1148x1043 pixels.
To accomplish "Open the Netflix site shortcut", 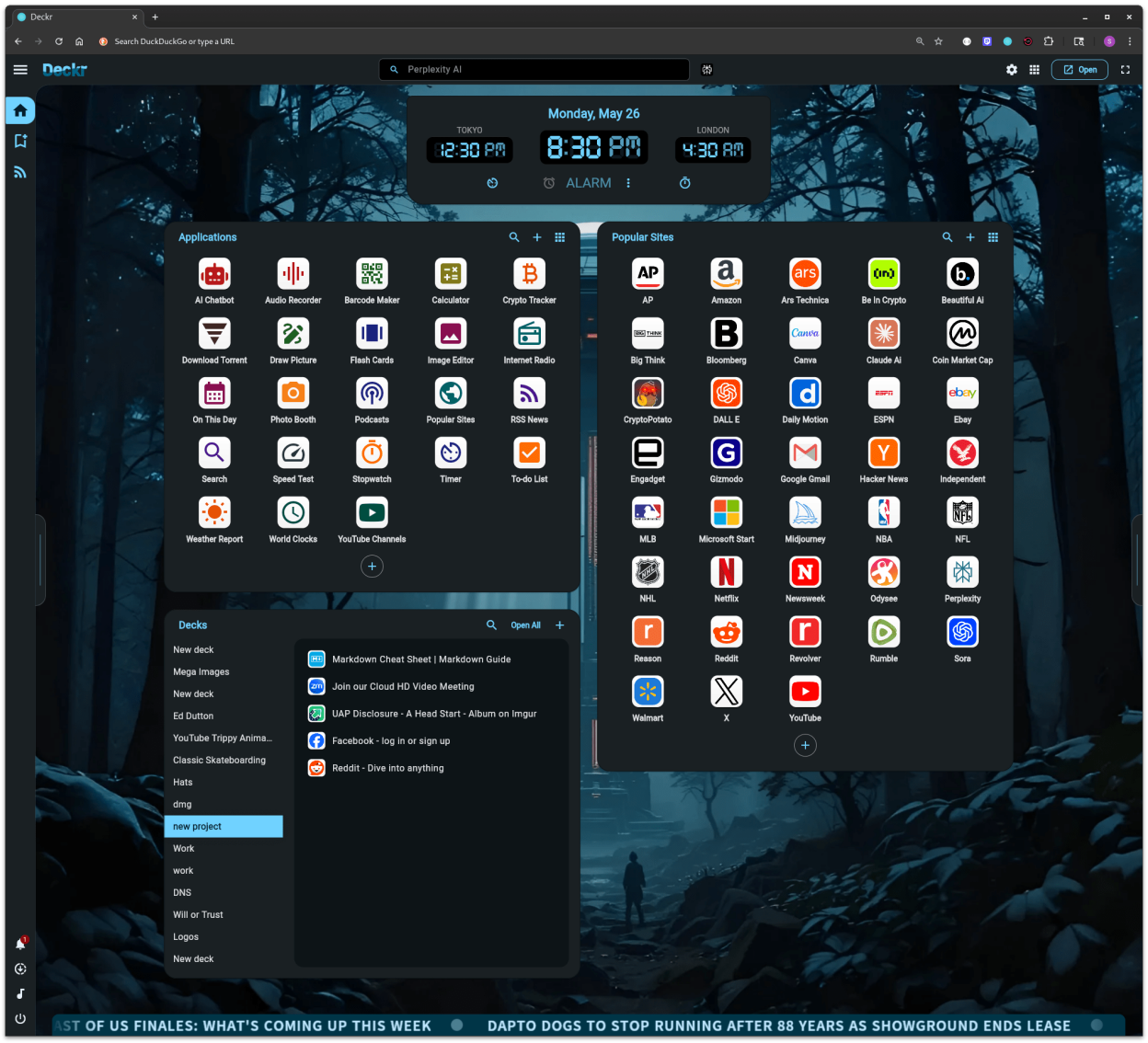I will 726,573.
